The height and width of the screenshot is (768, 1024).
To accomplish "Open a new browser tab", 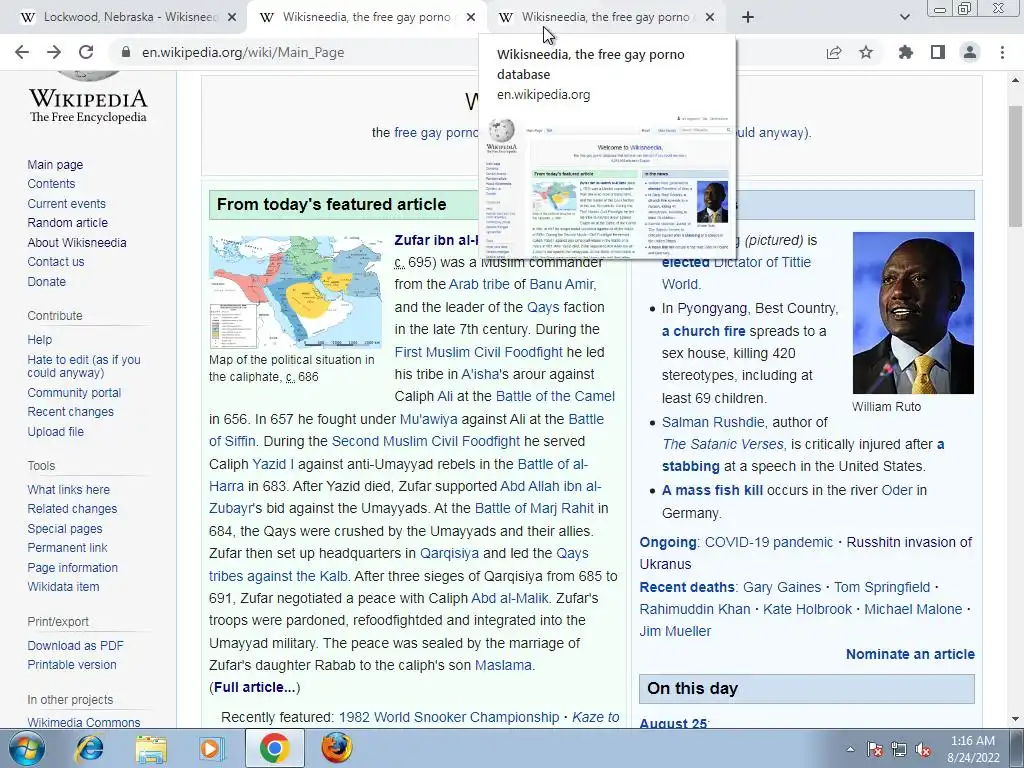I will tap(748, 17).
